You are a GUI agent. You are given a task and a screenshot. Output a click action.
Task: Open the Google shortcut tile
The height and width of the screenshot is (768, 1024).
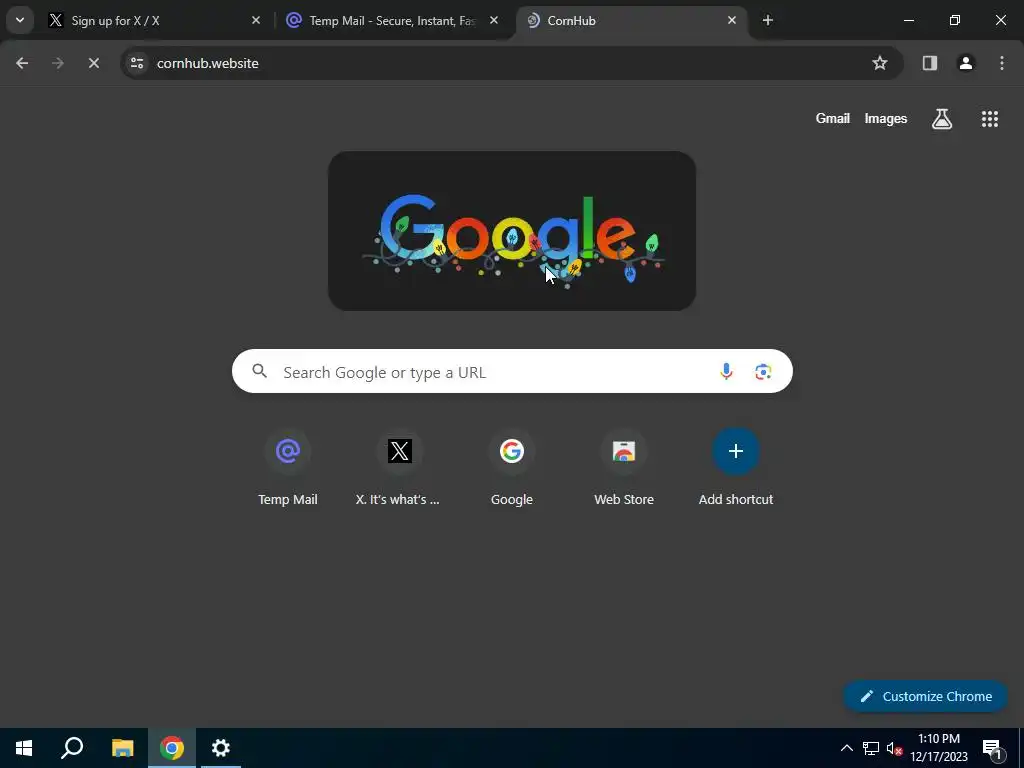(x=512, y=468)
